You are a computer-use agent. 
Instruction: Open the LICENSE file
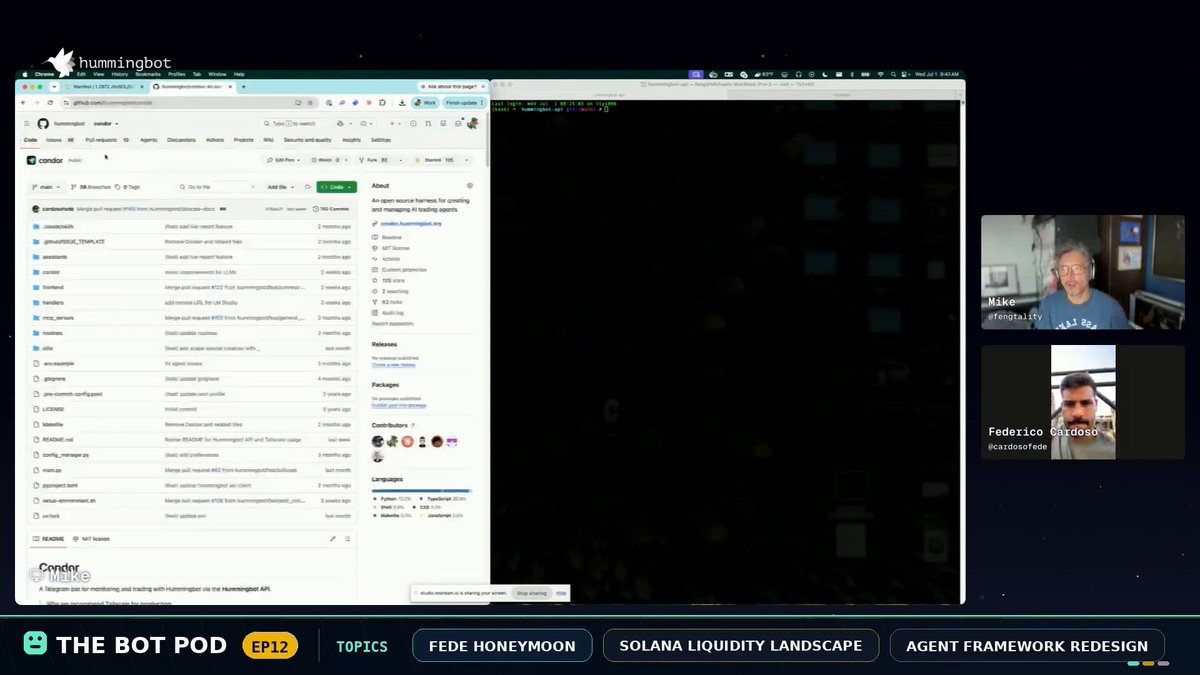pyautogui.click(x=53, y=409)
